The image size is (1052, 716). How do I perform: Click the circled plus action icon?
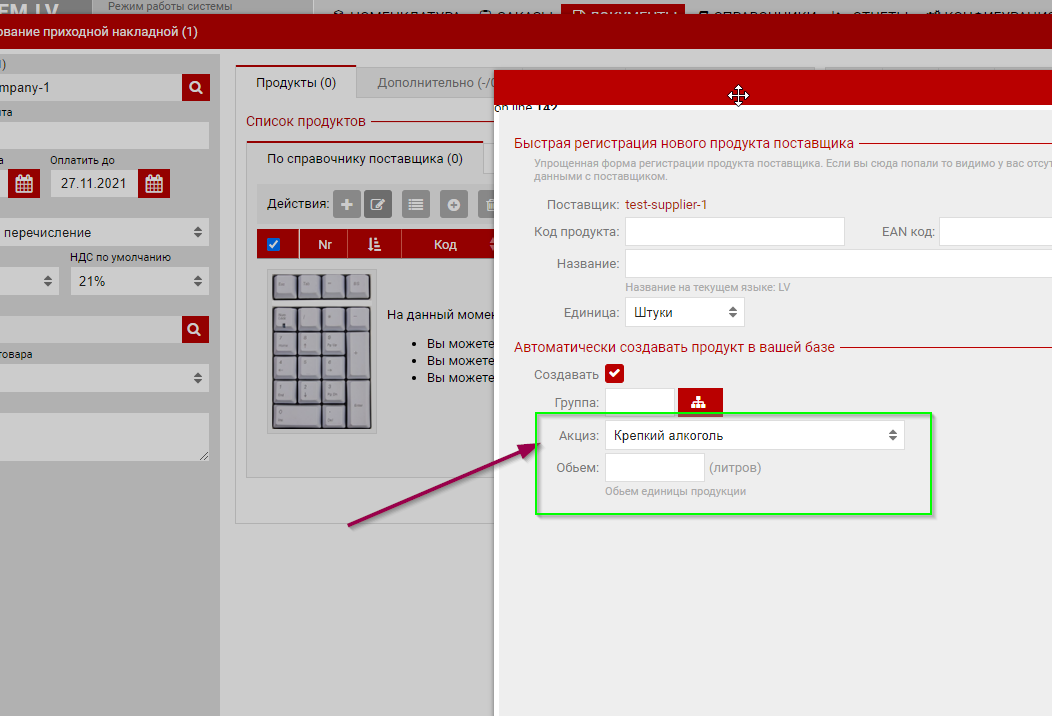click(453, 204)
